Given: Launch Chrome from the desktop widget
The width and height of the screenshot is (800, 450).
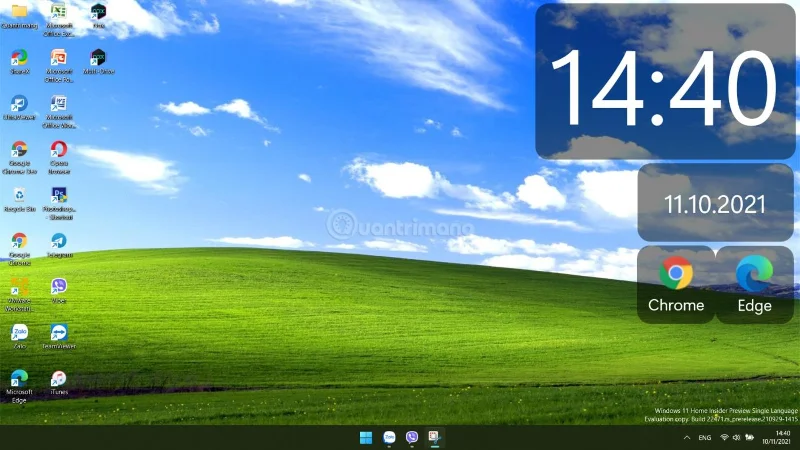Looking at the screenshot, I should click(x=676, y=285).
